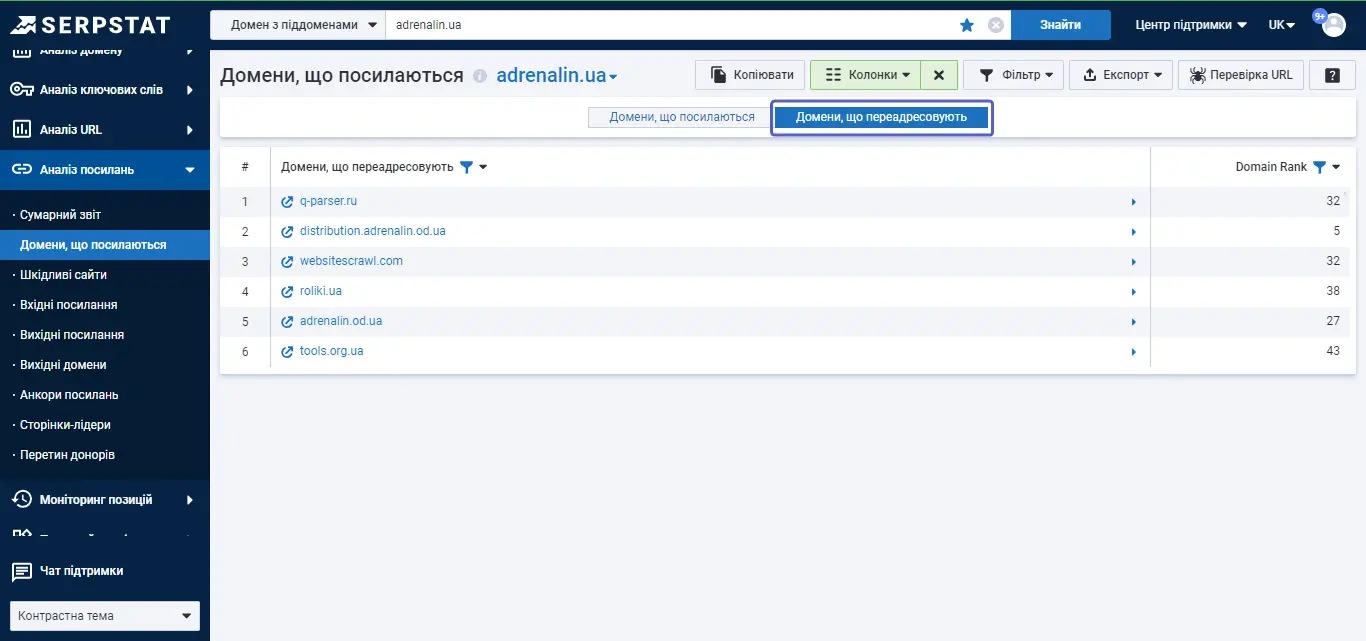Sort by Domain Rank arrow
The image size is (1366, 641).
click(x=1336, y=167)
